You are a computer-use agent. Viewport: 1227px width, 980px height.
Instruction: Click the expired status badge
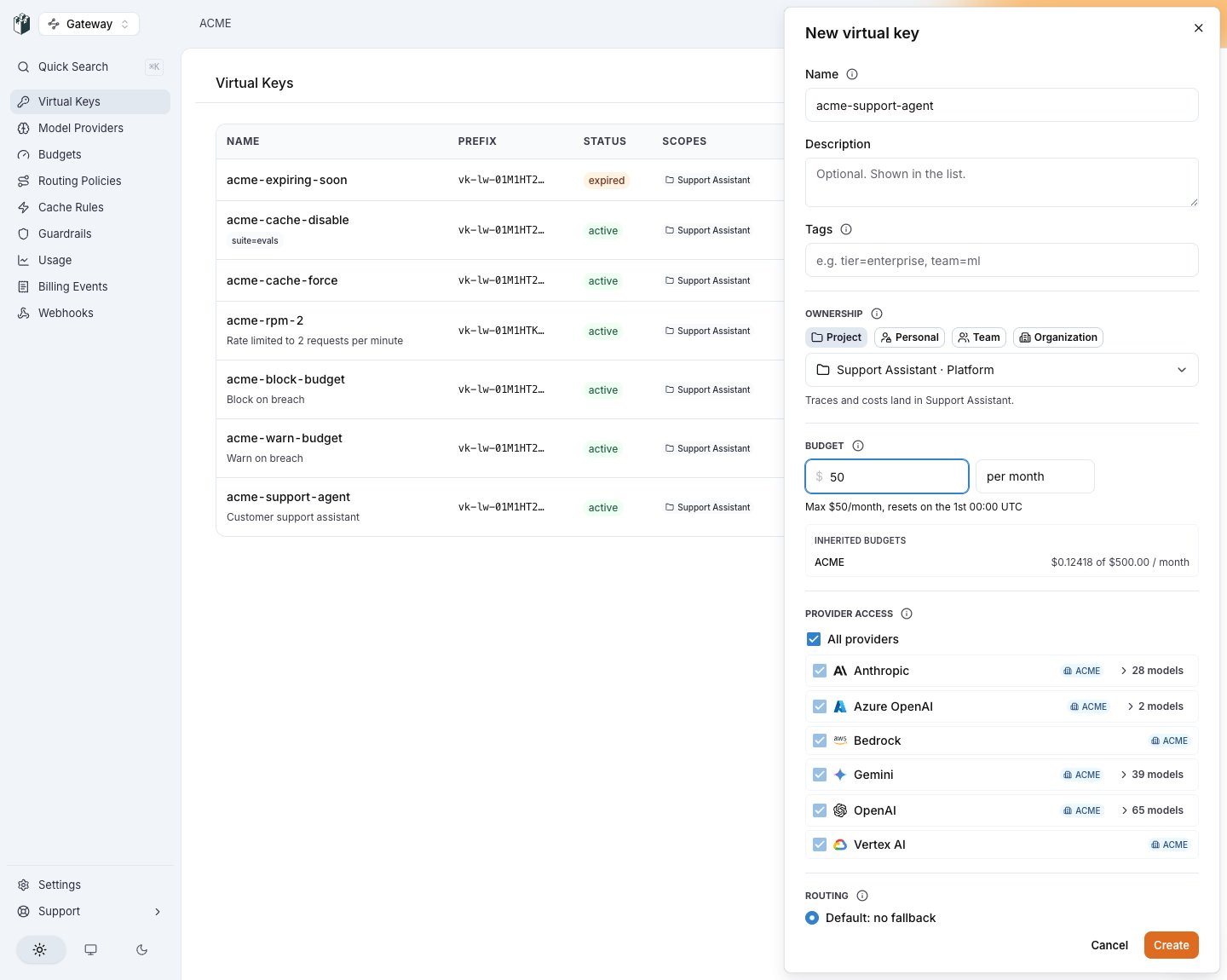tap(607, 180)
